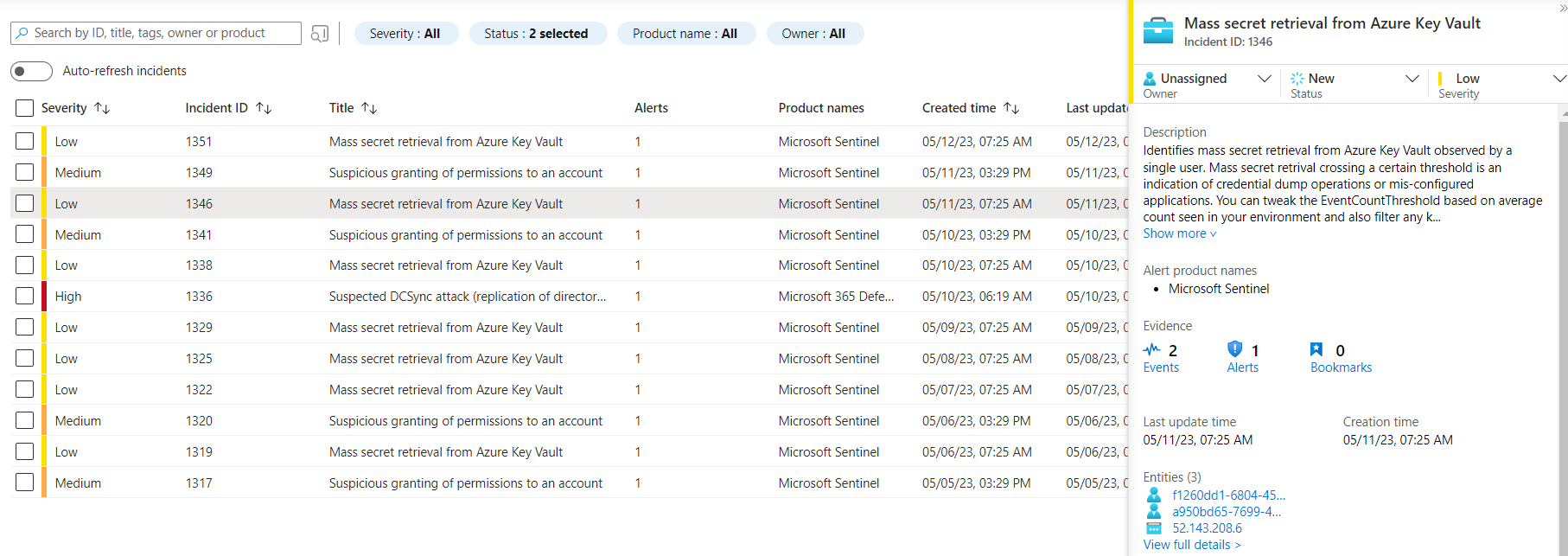Open the Status : 2 selected filter
Image resolution: width=1568 pixels, height=556 pixels.
pos(537,34)
